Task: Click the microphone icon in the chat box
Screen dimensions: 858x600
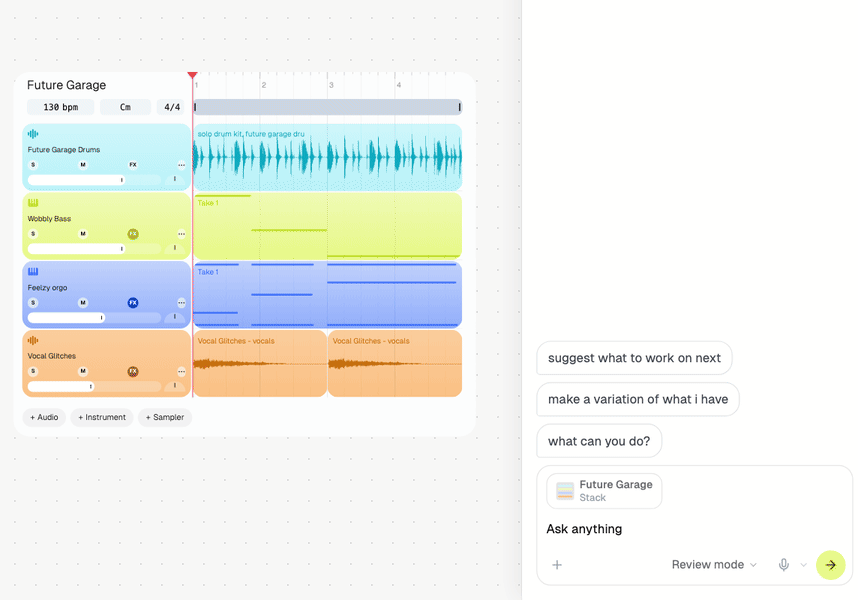Action: click(784, 564)
